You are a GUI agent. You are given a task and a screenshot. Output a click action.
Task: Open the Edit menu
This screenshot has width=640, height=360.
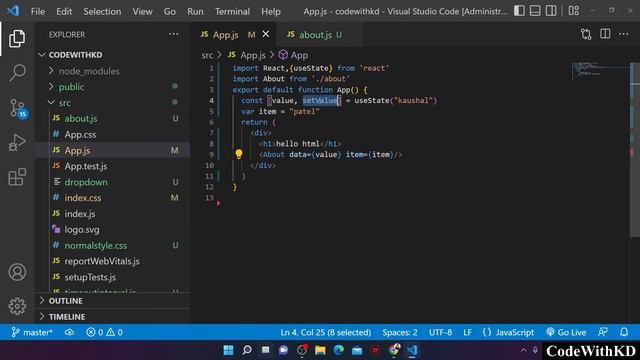coord(64,11)
